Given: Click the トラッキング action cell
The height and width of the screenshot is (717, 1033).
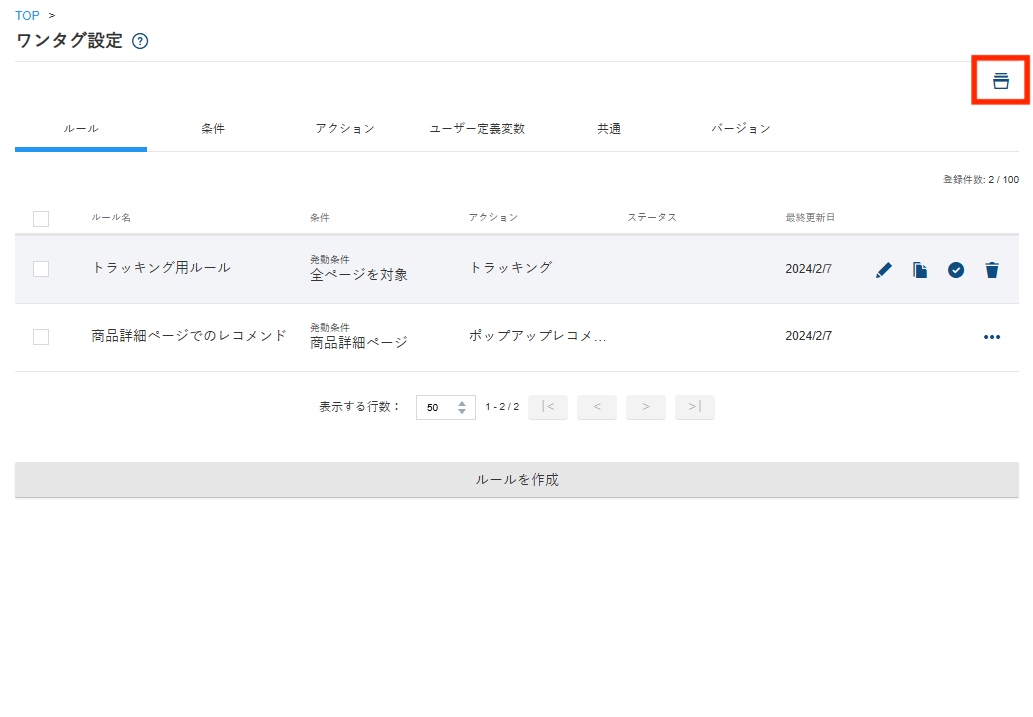Looking at the screenshot, I should tap(511, 268).
